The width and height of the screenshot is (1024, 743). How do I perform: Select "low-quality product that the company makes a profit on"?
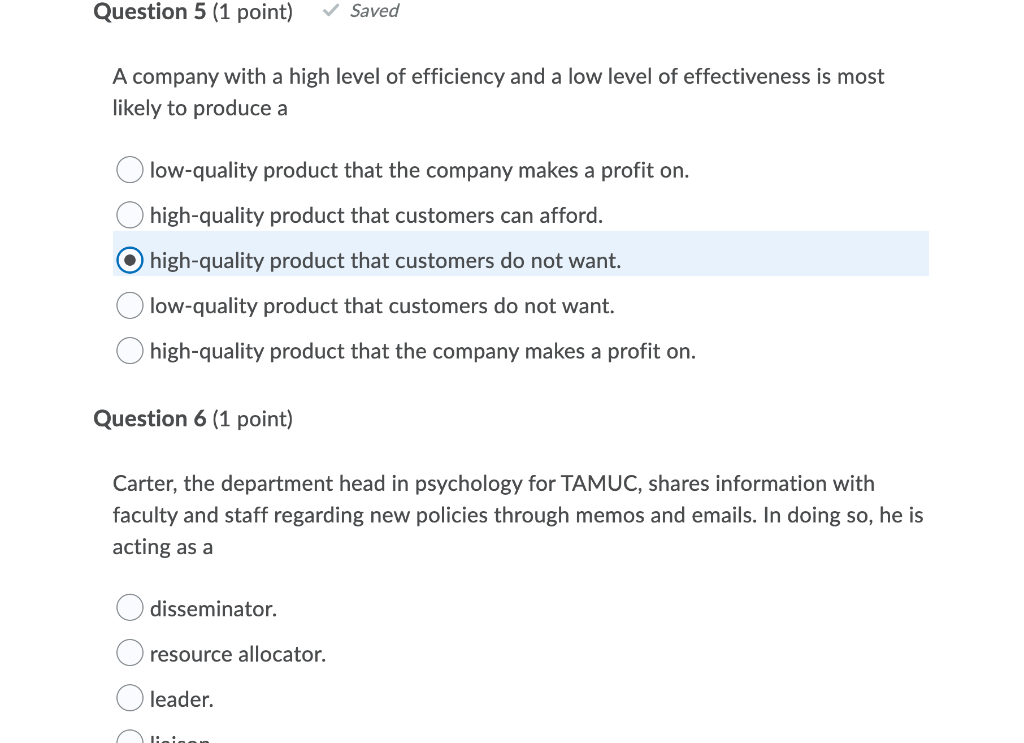[129, 169]
